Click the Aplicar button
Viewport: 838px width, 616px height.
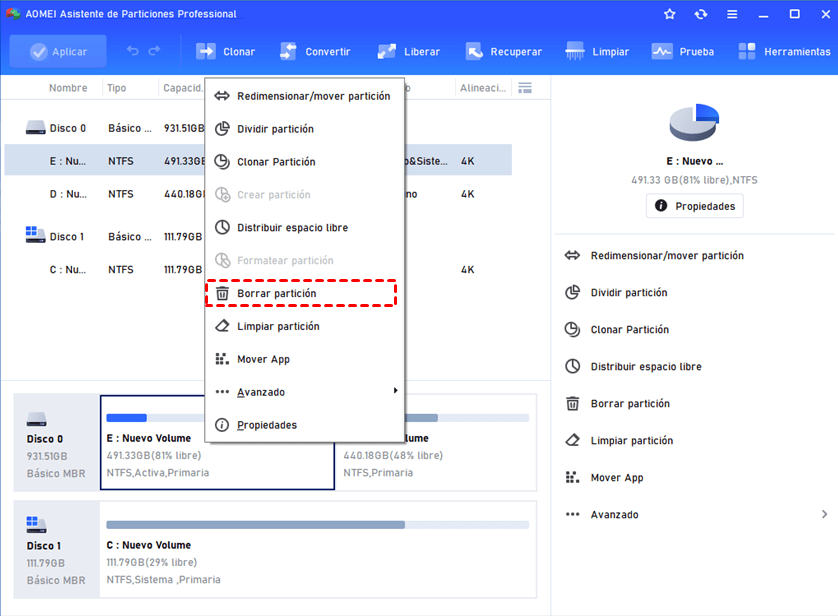pos(58,51)
